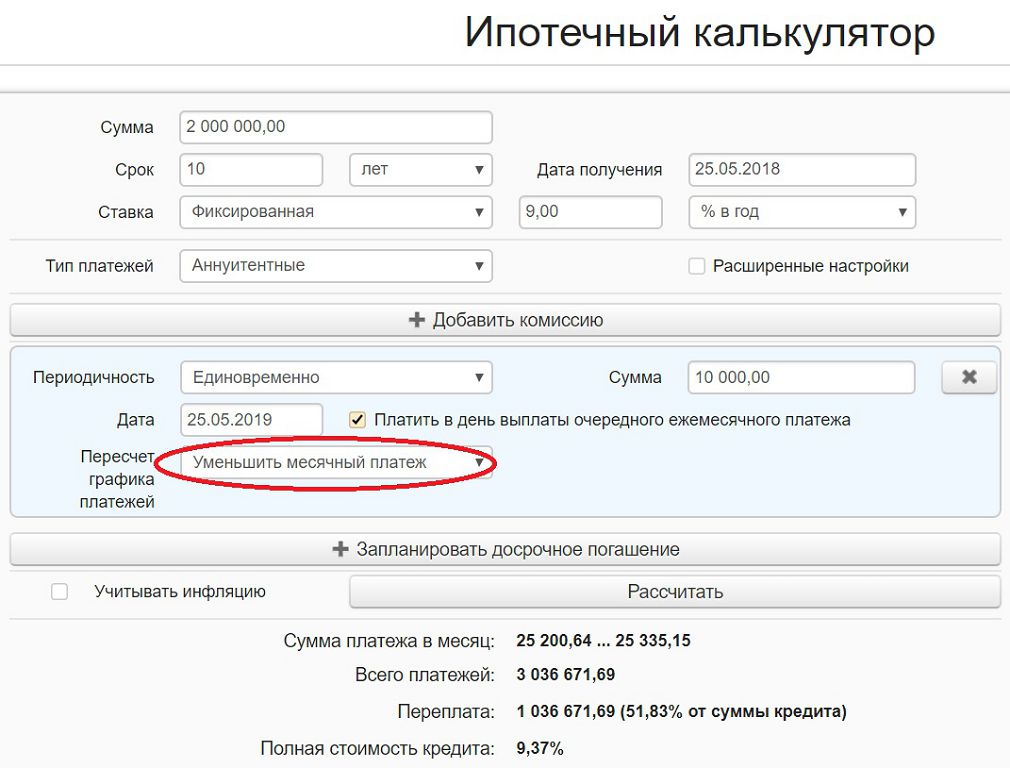1010x768 pixels.
Task: Open the rate type dropdown 'Фиксированная'
Action: click(x=336, y=212)
